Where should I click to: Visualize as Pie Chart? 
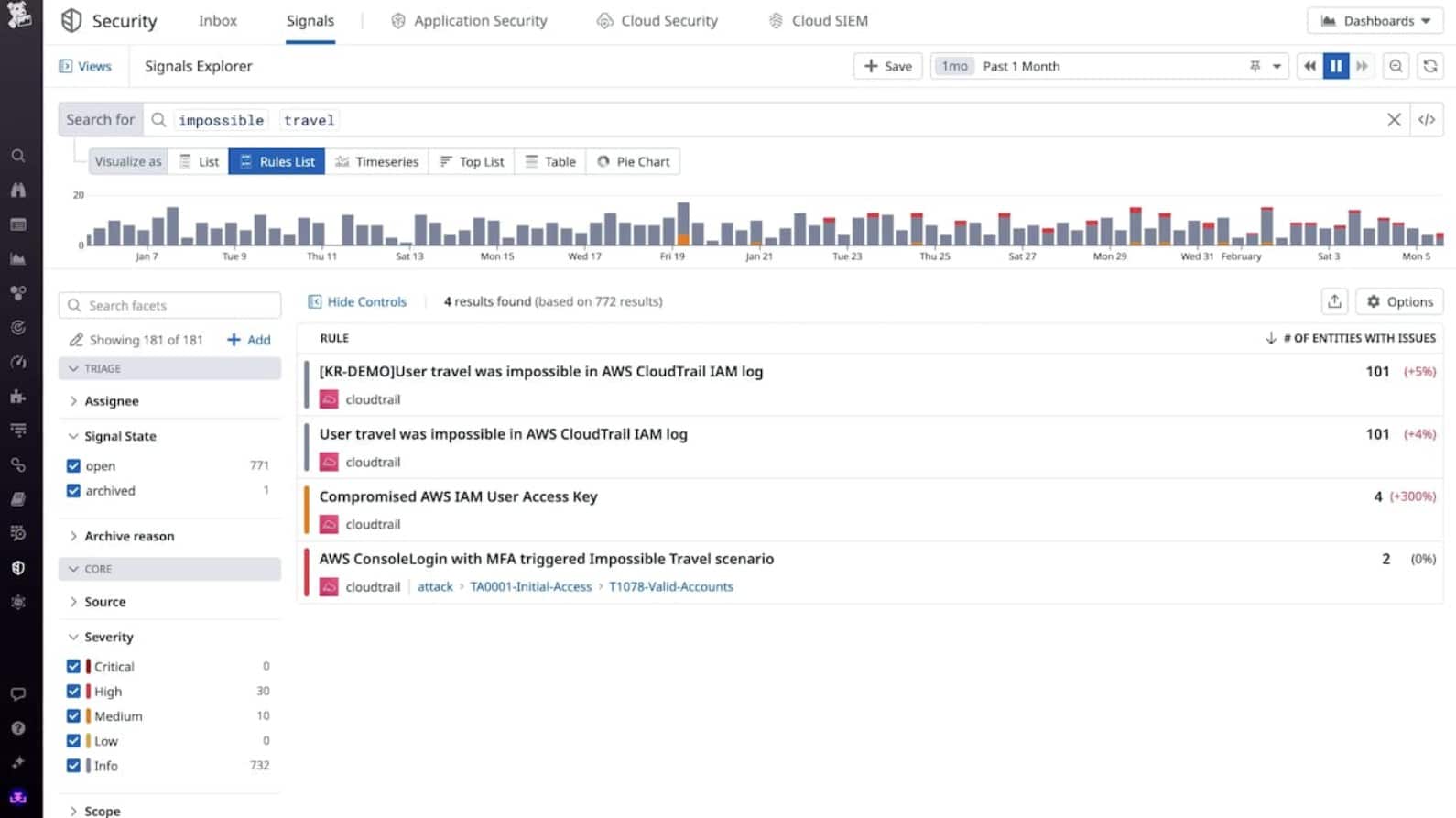(634, 161)
